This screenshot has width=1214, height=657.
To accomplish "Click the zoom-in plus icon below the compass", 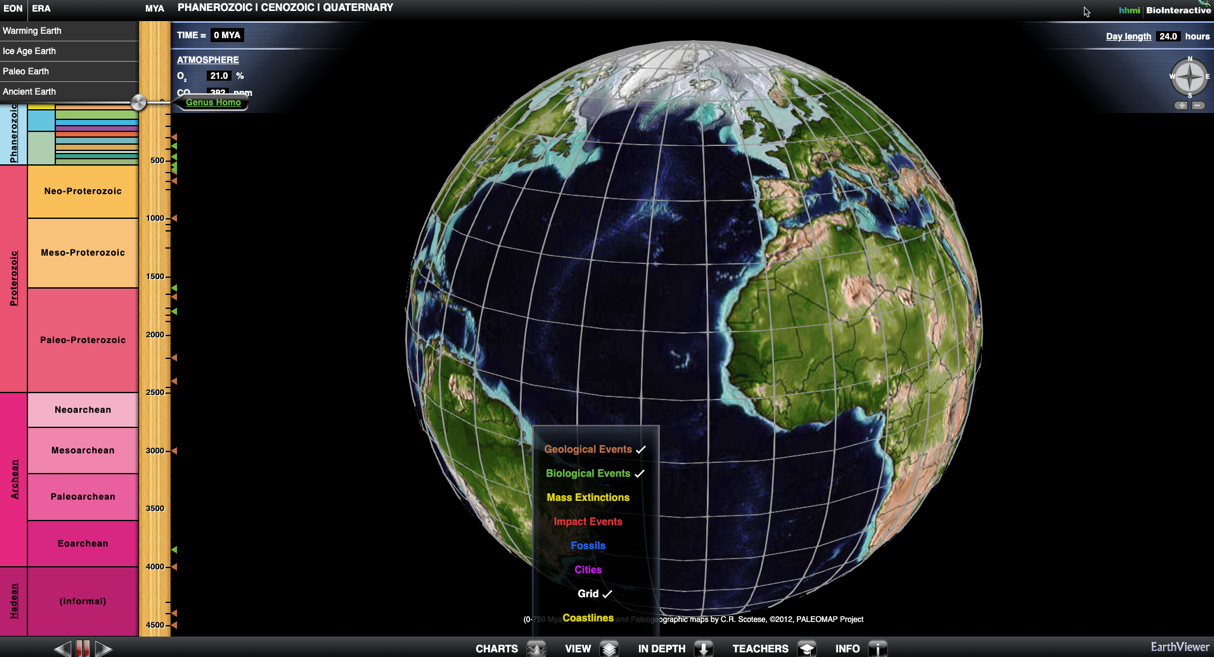I will tap(1181, 105).
